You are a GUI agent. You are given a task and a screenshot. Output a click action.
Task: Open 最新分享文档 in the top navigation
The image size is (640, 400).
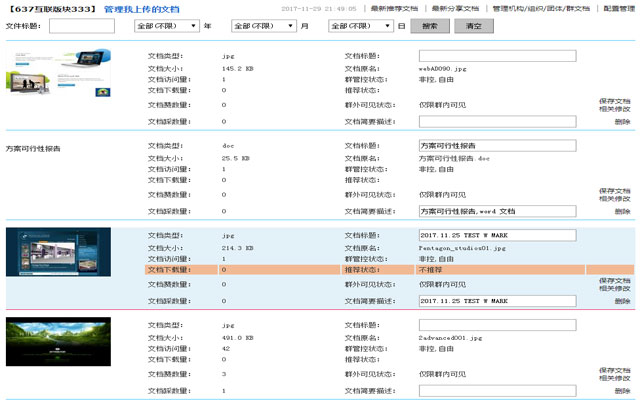click(455, 7)
